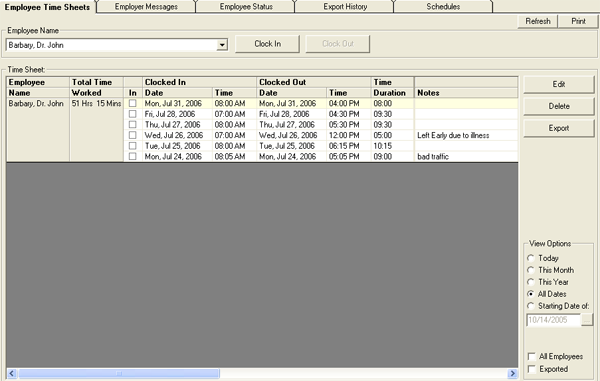Click the Refresh button
The image size is (600, 381).
[x=538, y=21]
